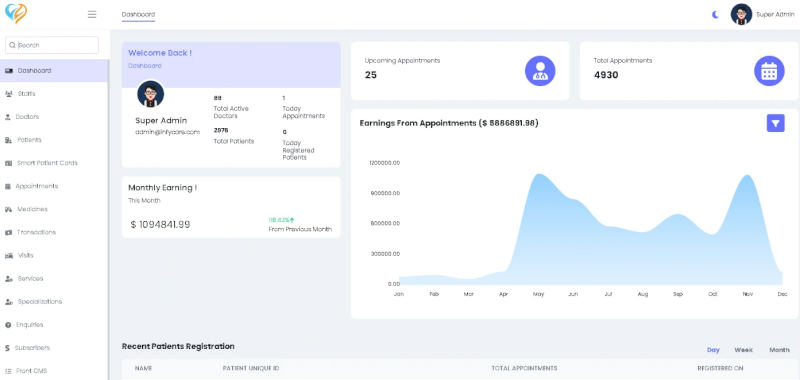Open the Super Admin profile avatar
The image size is (800, 380).
[x=741, y=14]
